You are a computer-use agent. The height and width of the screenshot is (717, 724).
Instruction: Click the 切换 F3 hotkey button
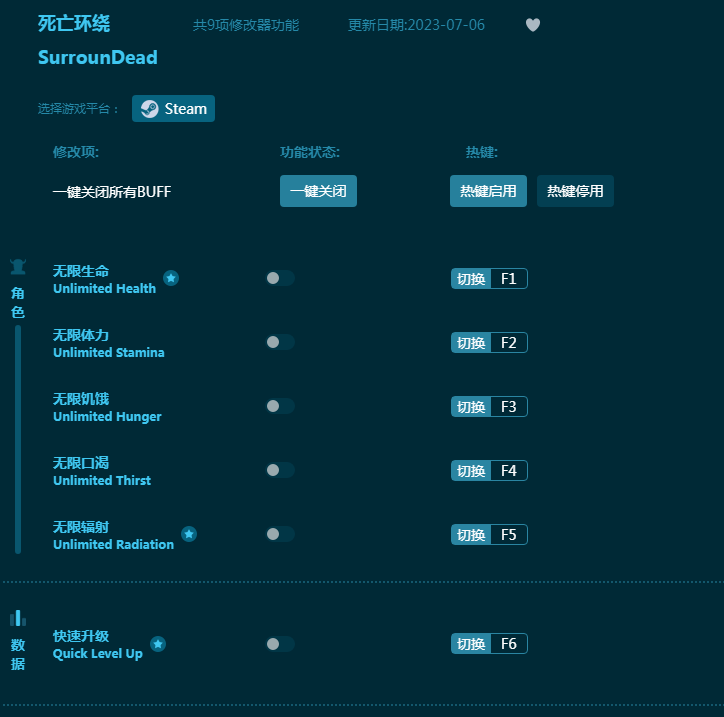pos(489,406)
